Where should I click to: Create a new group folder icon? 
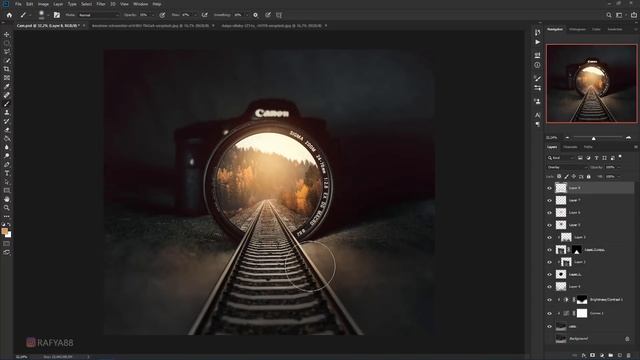(x=611, y=356)
